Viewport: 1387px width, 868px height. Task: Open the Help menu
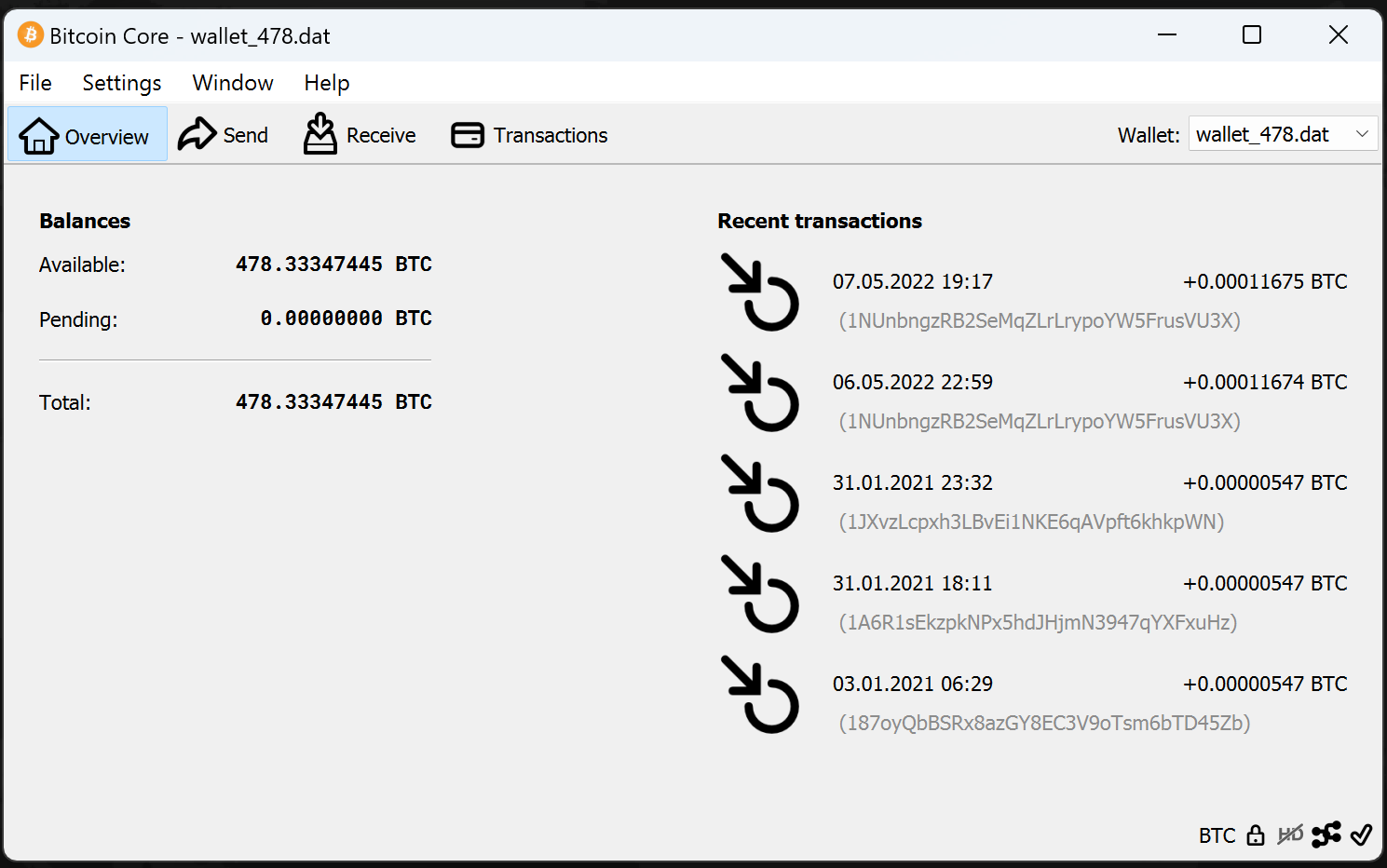click(x=327, y=83)
